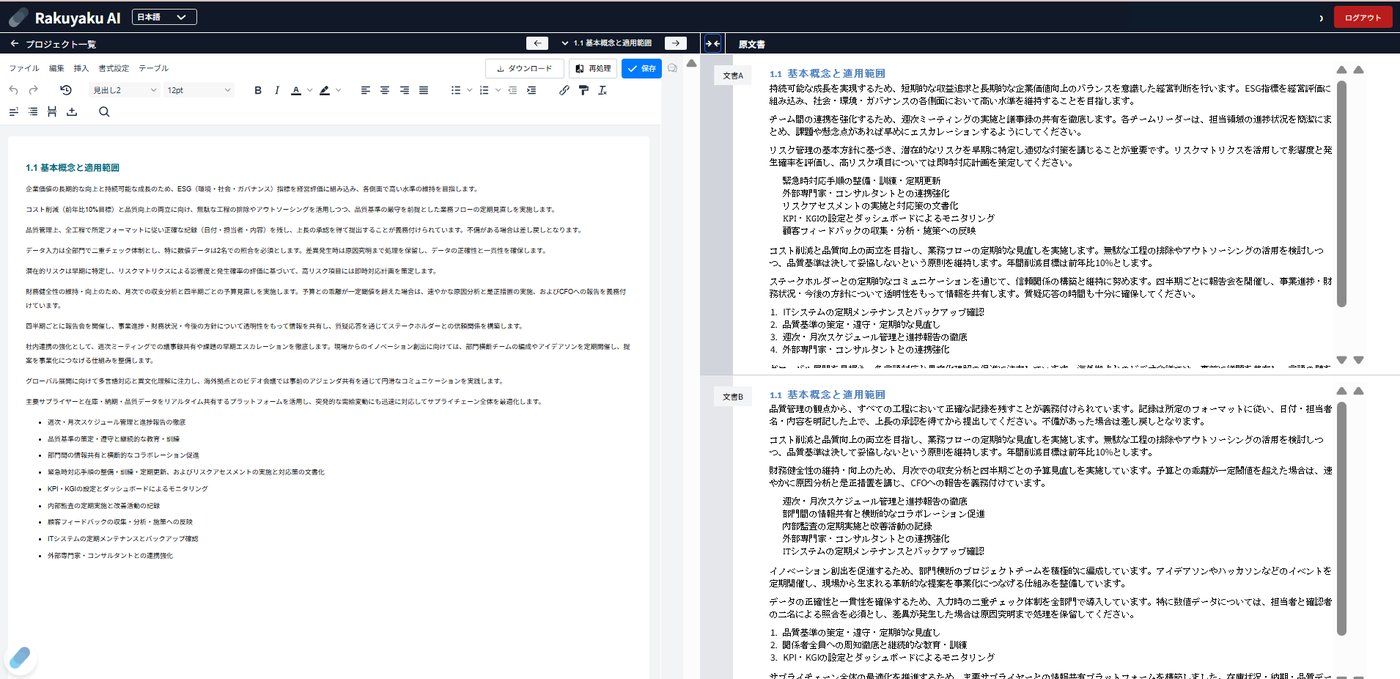
Task: Insert a link with chain icon
Action: tap(564, 90)
